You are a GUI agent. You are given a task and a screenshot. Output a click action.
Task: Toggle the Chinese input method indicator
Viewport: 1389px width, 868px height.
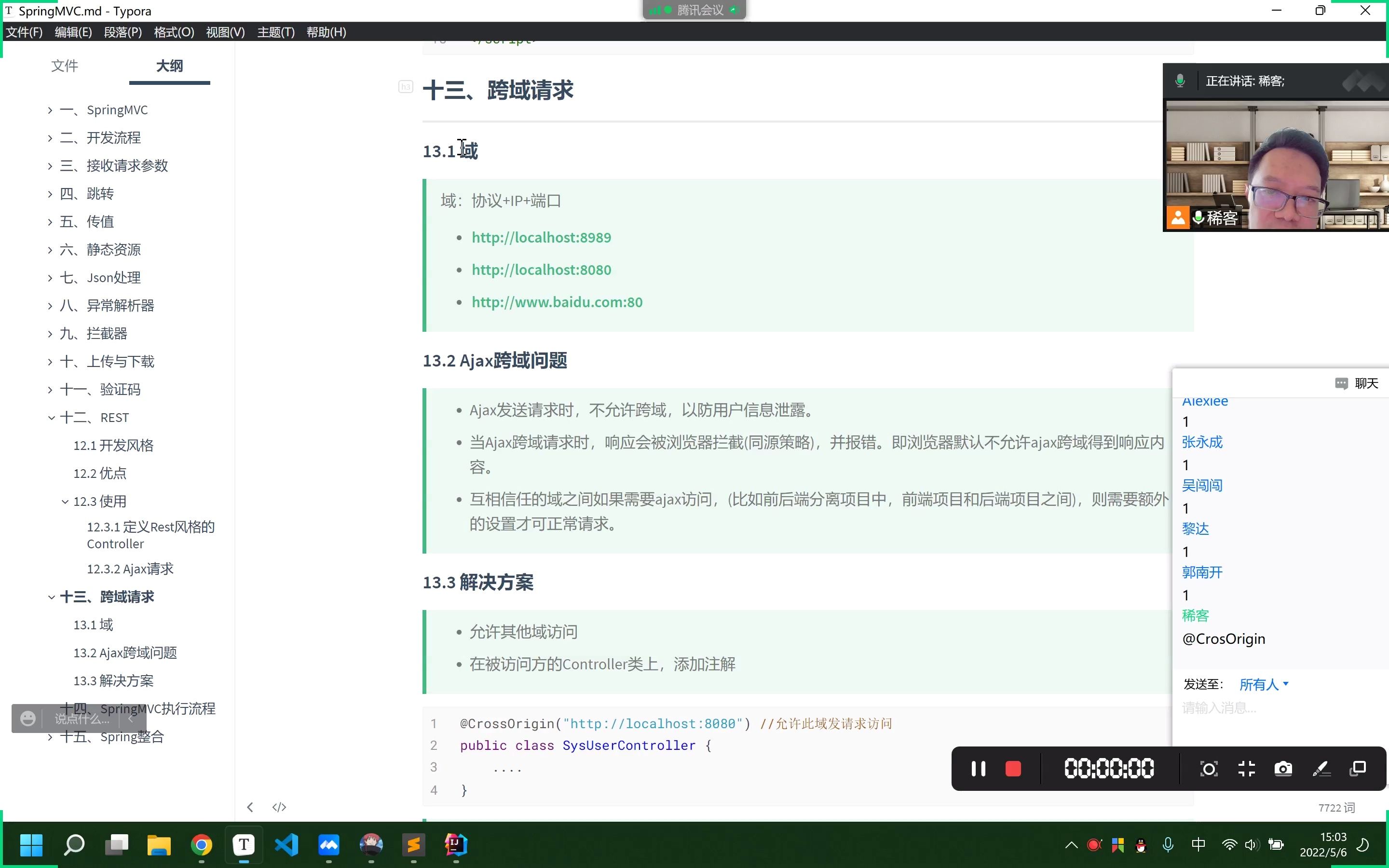click(x=1198, y=844)
